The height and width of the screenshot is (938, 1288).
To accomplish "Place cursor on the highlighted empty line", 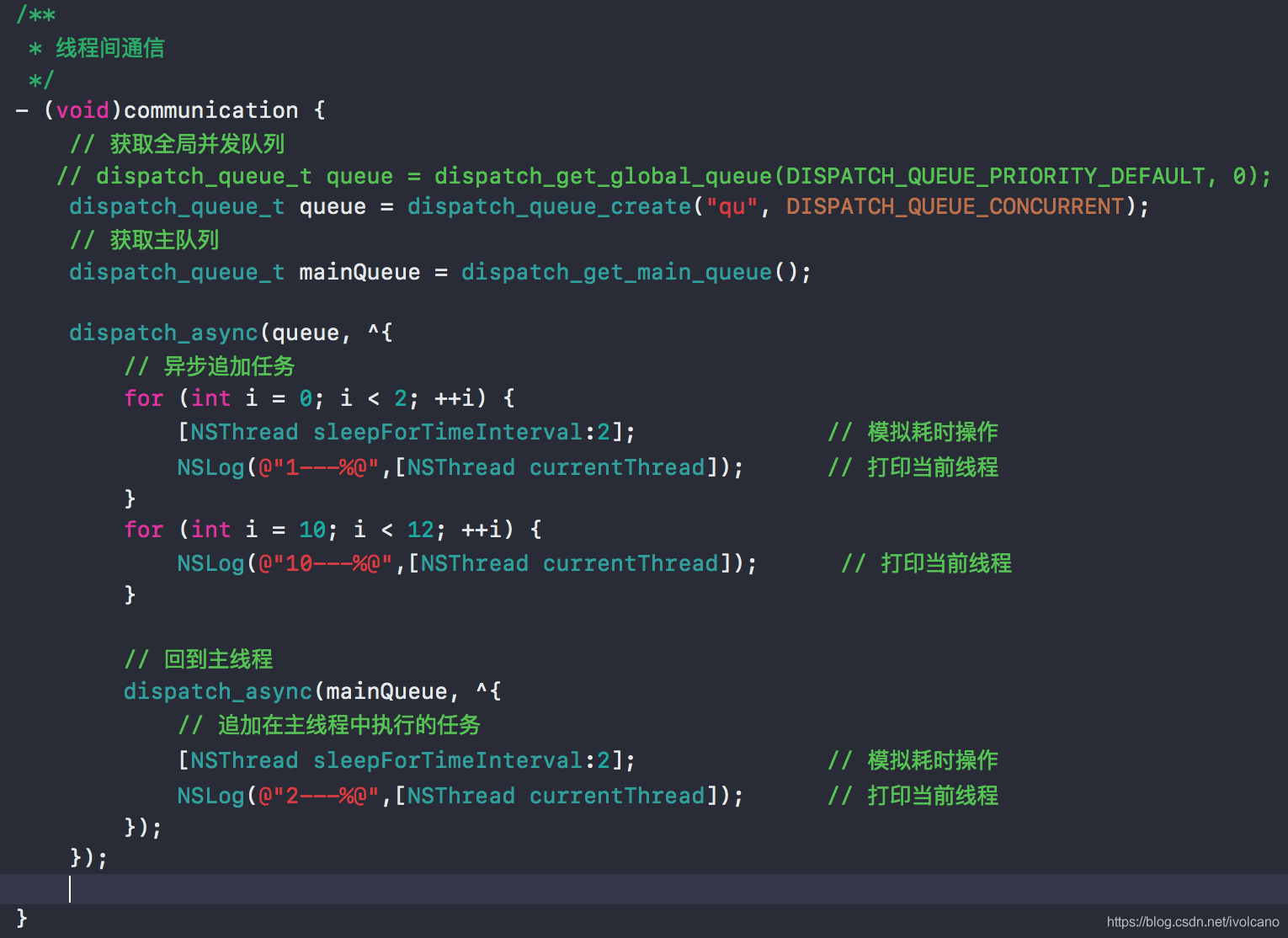I will tap(644, 889).
